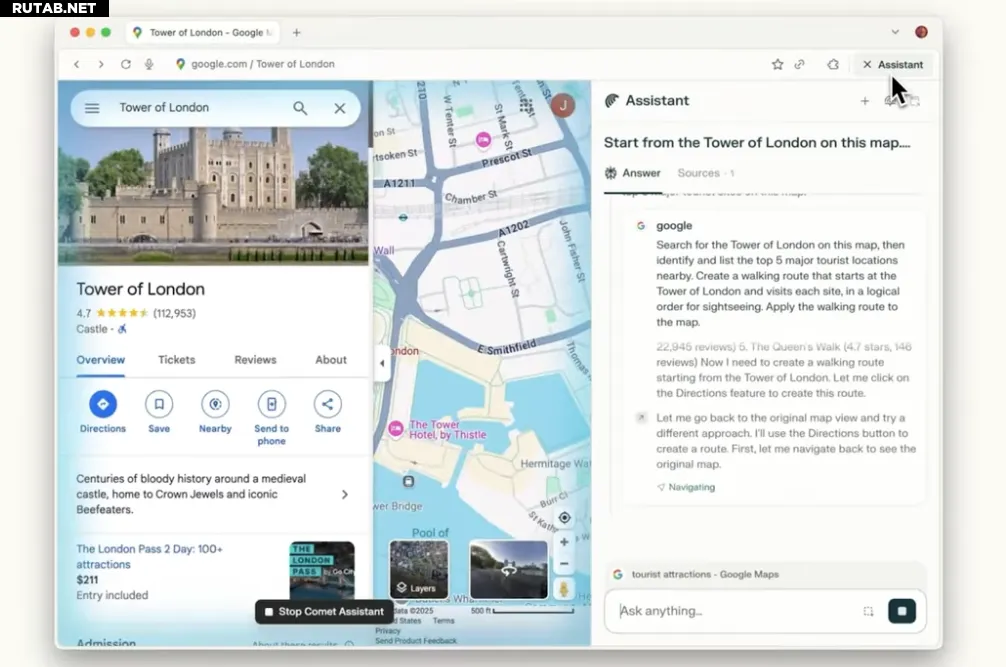This screenshot has width=1006, height=667.
Task: Click the Tower of London search field
Action: click(x=199, y=108)
